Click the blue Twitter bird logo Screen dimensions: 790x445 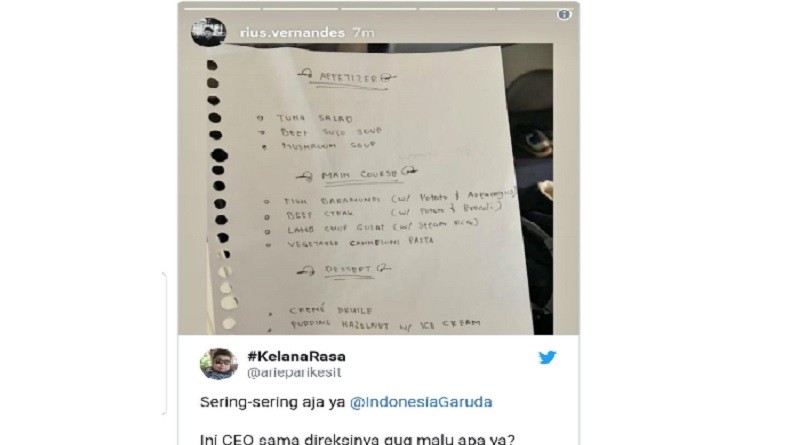[547, 357]
